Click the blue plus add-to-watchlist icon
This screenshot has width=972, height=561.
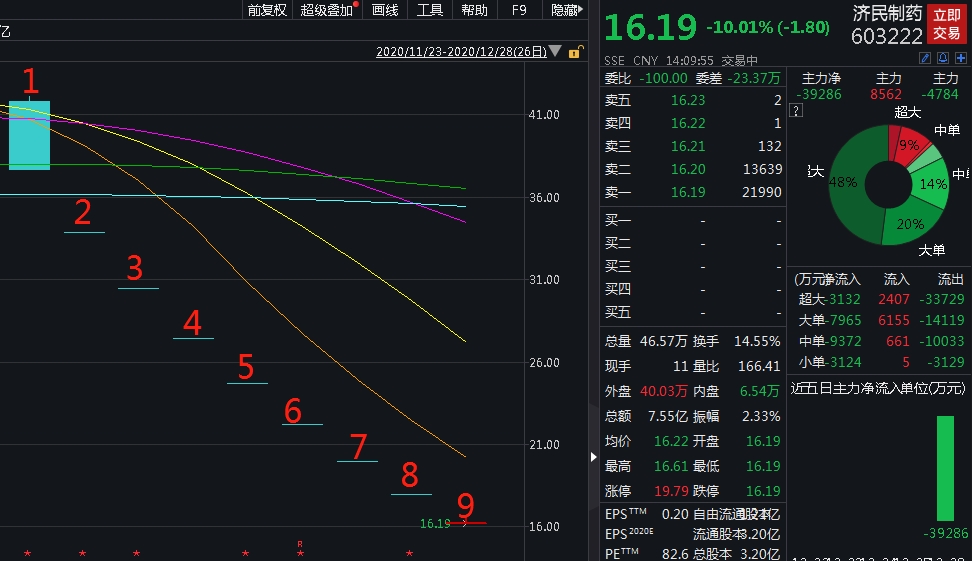click(x=961, y=58)
